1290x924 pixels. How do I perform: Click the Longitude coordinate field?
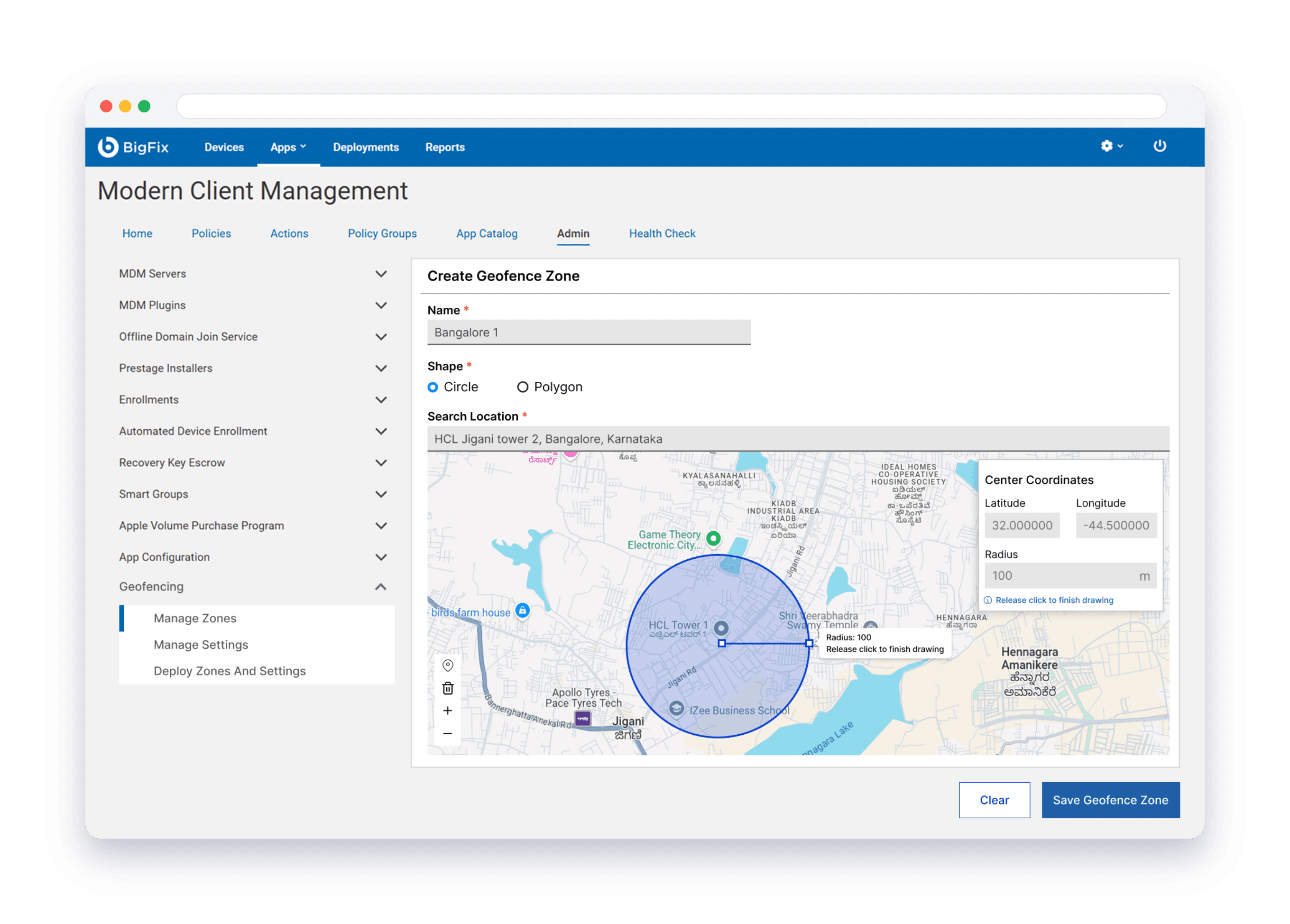[x=1115, y=525]
